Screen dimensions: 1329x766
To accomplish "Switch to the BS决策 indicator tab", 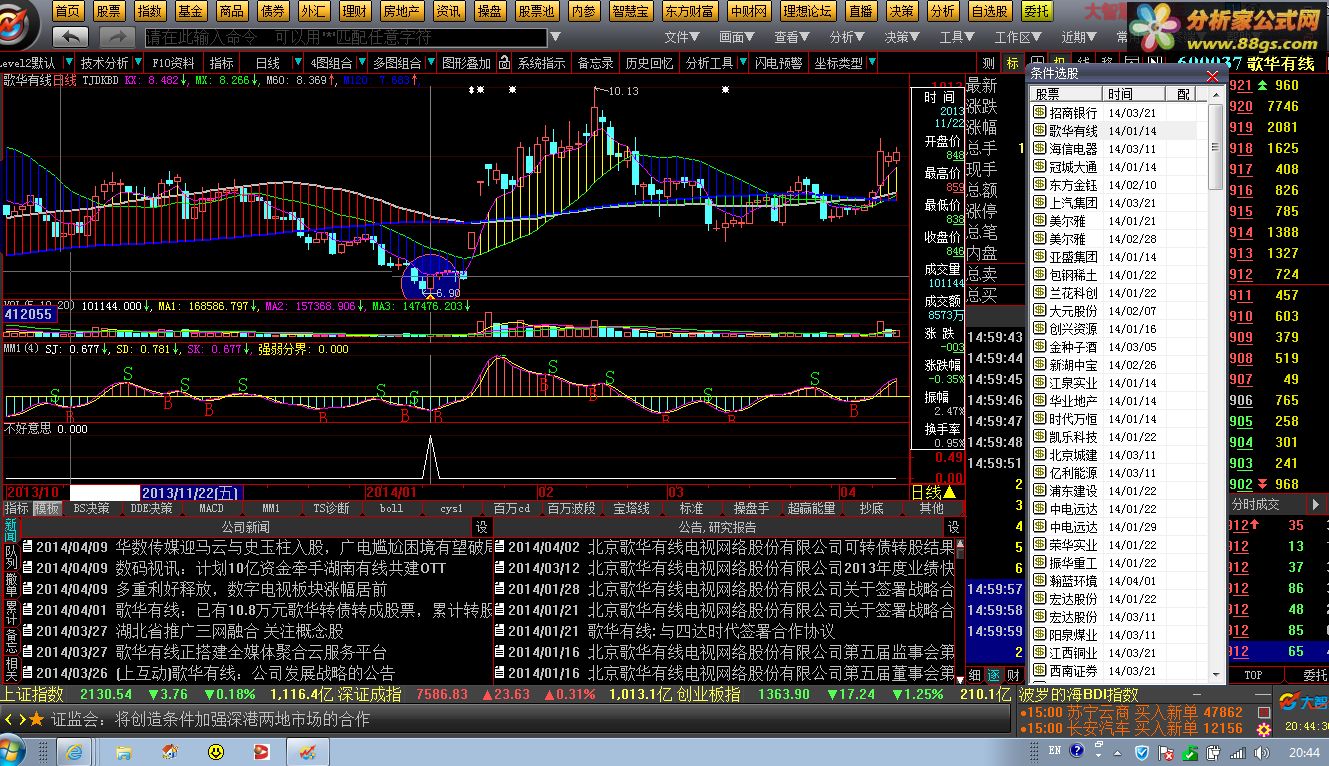I will [91, 508].
